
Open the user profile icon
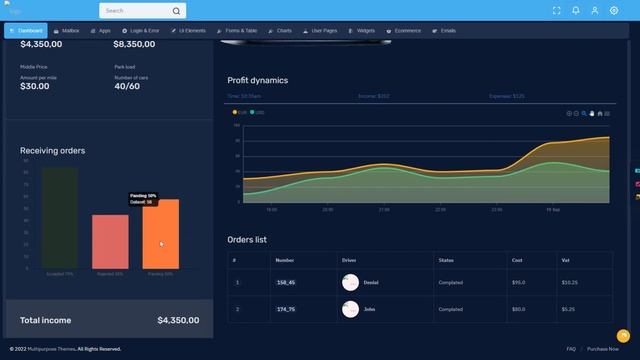[595, 11]
